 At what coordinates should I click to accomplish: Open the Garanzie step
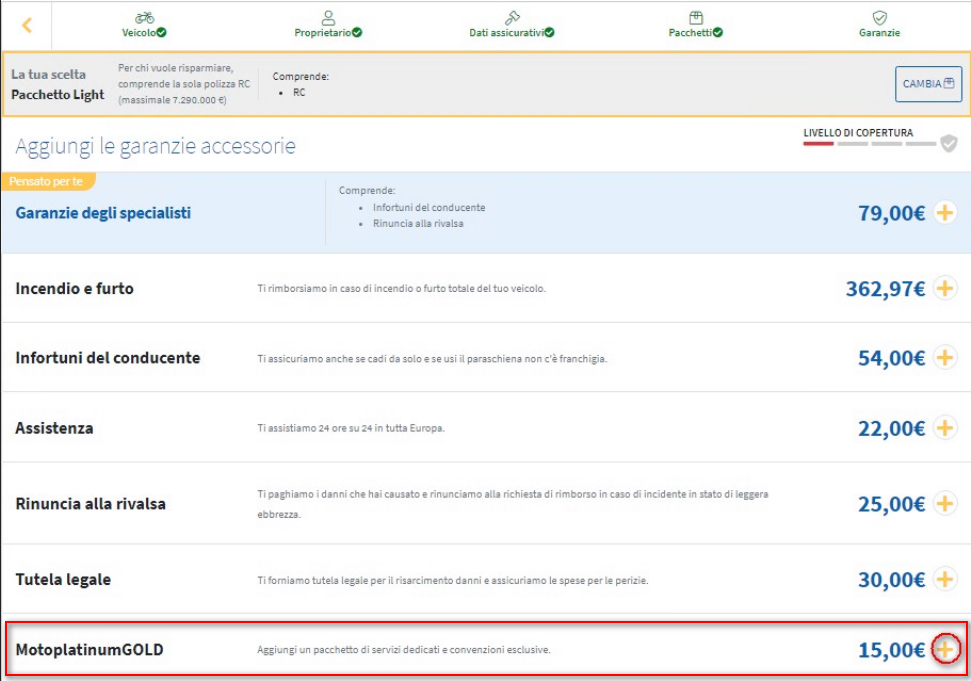[879, 25]
